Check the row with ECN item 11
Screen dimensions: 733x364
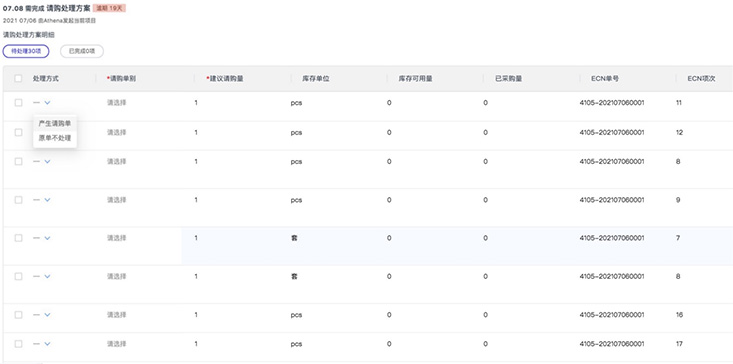[18, 103]
